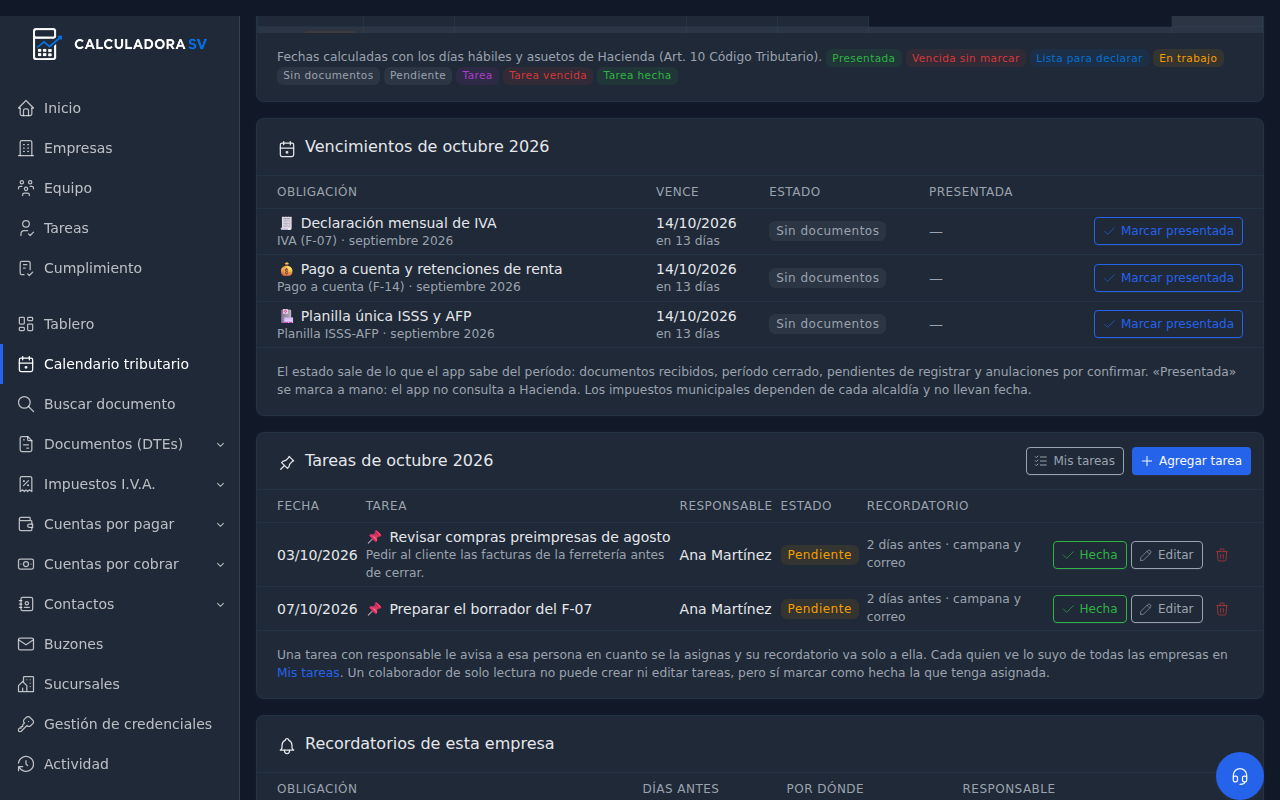The image size is (1280, 800).
Task: Click the Inicio house icon
Action: [26, 108]
